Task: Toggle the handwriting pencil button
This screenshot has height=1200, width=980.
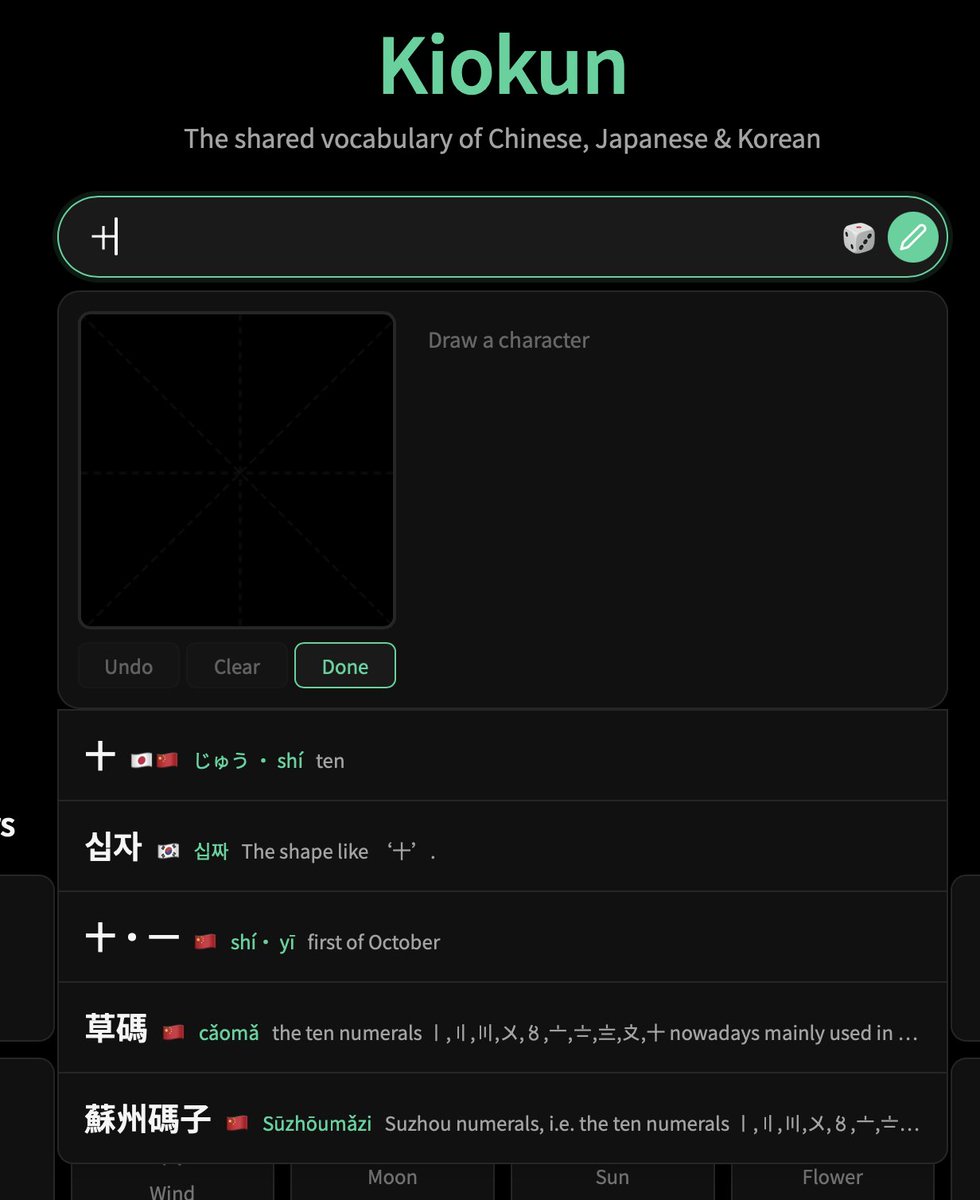Action: (x=913, y=238)
